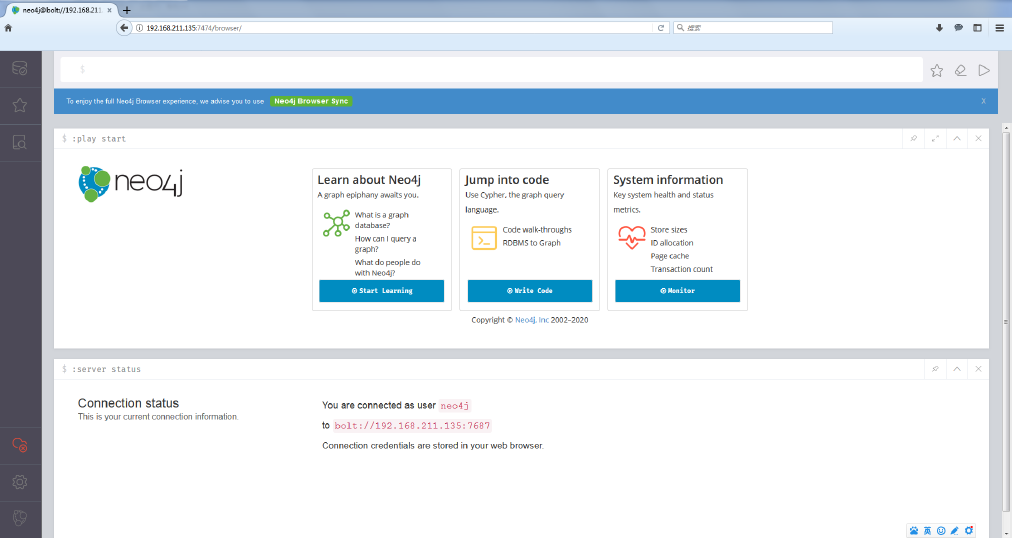This screenshot has width=1012, height=538.
Task: Save the query as favorite using the editor star
Action: point(937,70)
